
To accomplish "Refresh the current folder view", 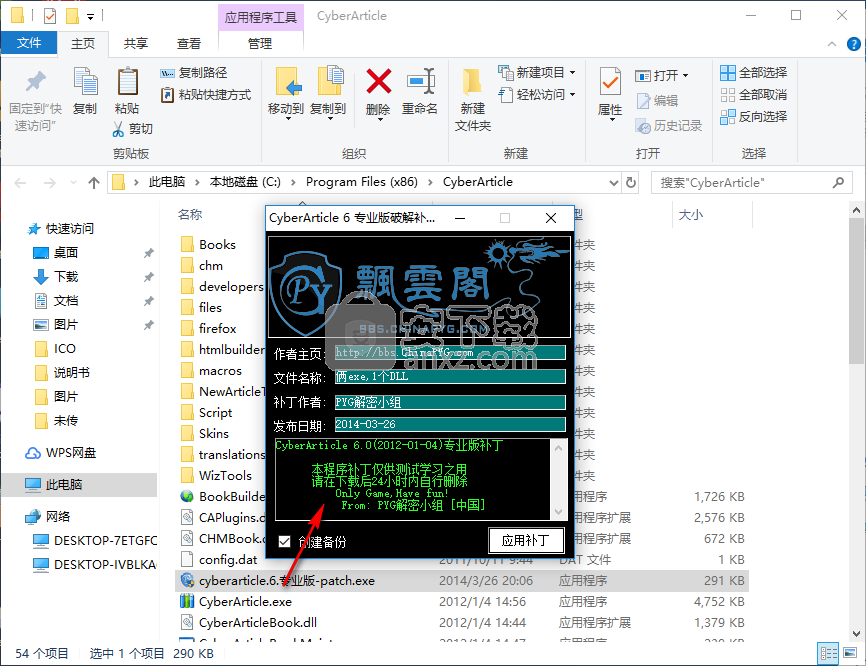I will (x=631, y=183).
